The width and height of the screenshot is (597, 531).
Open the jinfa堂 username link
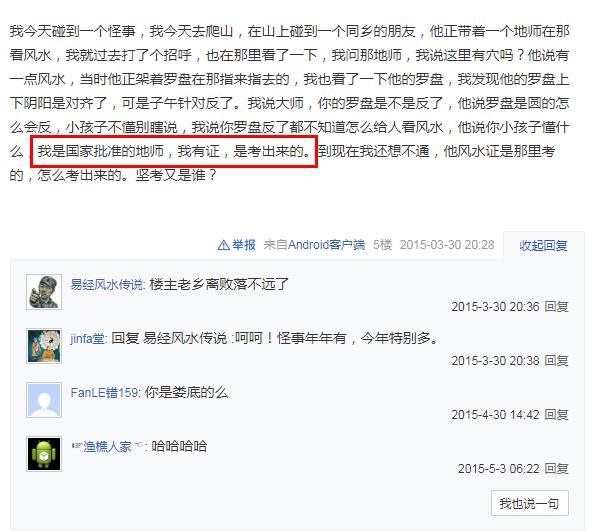pos(88,338)
